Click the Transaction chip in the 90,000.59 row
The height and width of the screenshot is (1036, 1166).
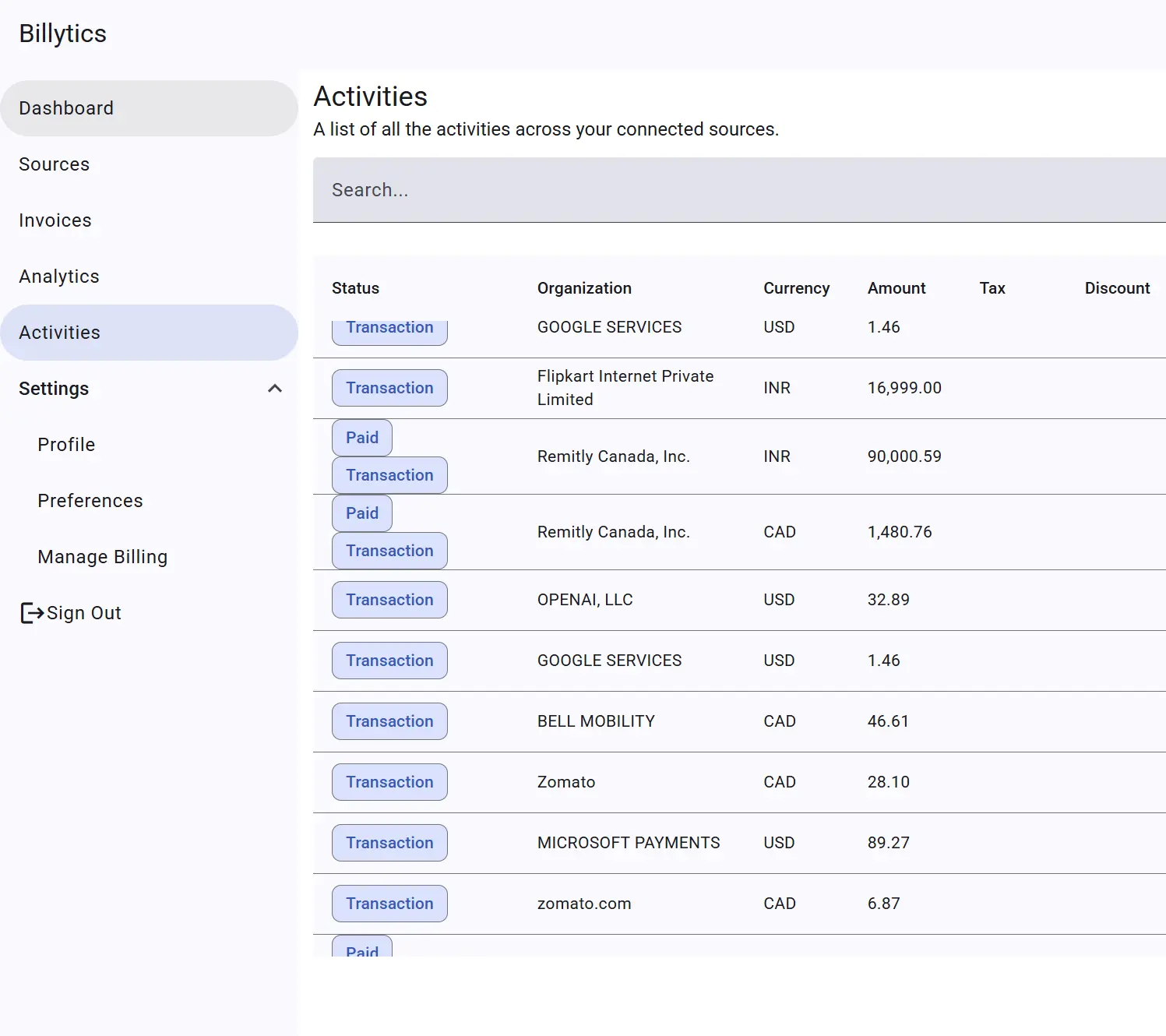389,475
